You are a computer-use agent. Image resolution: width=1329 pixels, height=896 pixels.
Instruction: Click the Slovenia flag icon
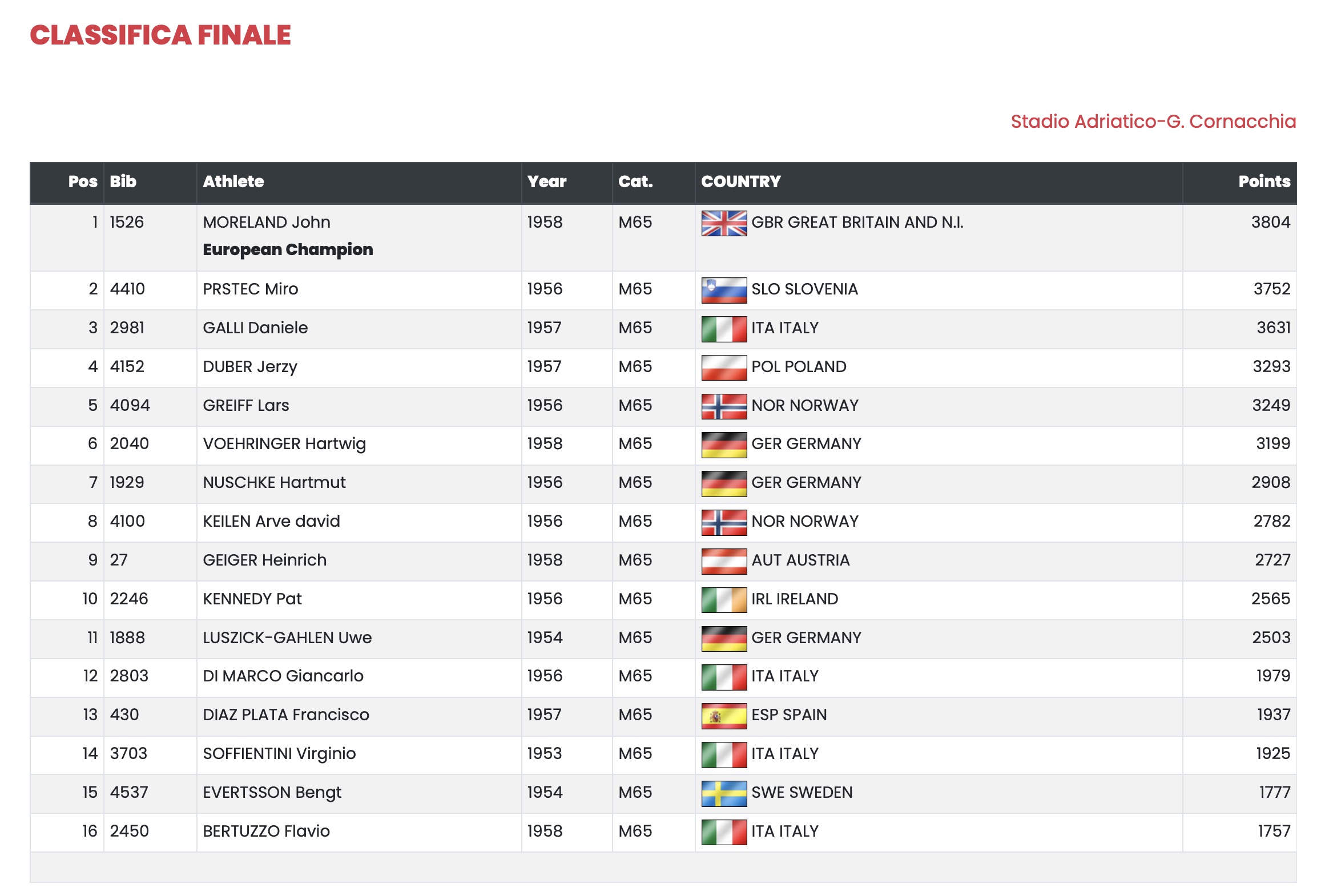[723, 290]
